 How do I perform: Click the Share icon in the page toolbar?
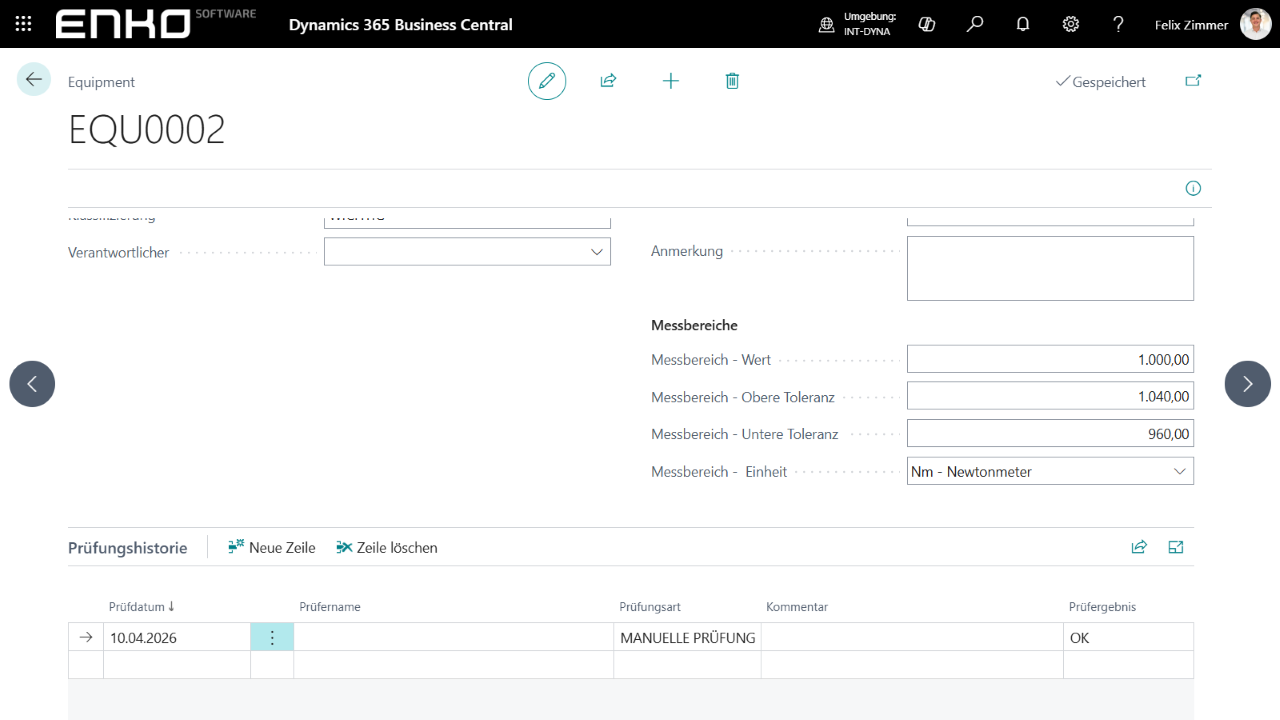608,81
